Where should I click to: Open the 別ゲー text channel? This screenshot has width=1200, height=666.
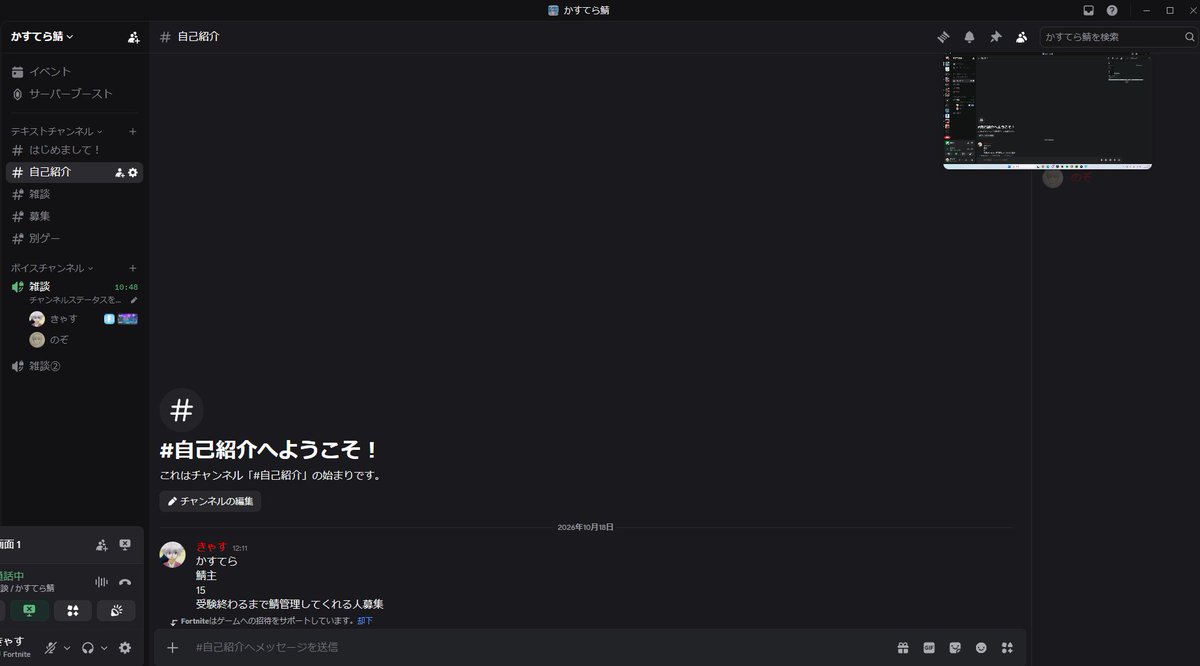tap(74, 238)
